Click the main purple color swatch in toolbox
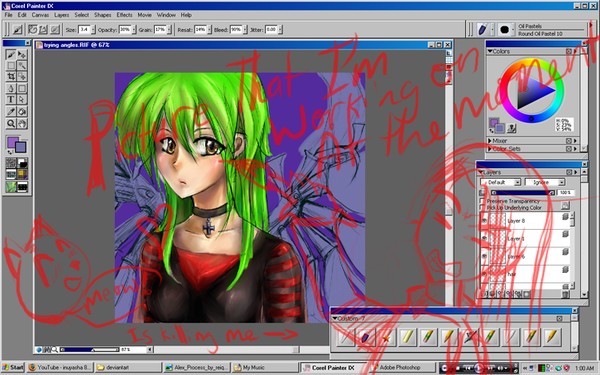Viewport: 600px width, 375px height. (12, 142)
